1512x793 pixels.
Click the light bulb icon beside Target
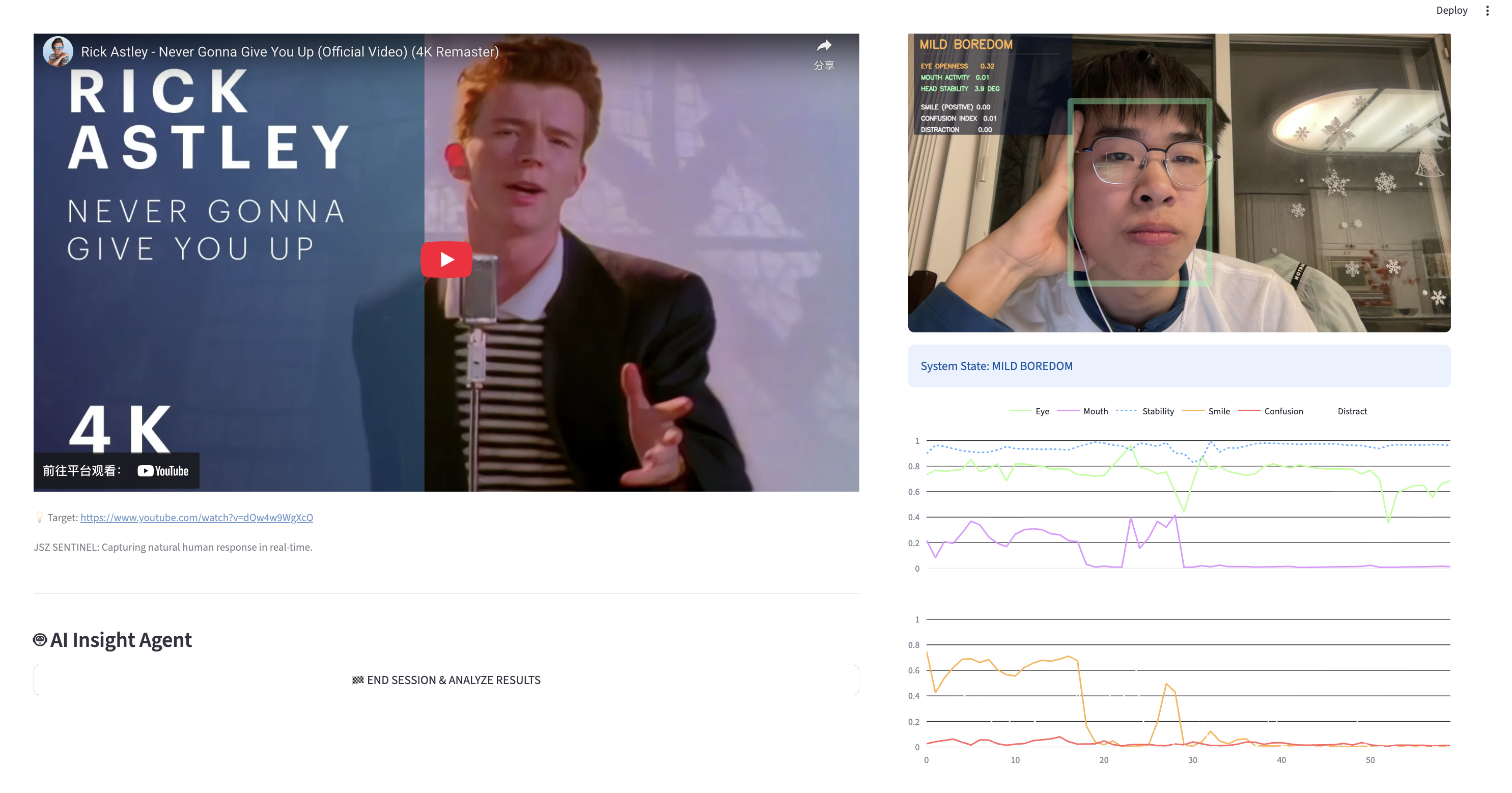click(x=39, y=517)
